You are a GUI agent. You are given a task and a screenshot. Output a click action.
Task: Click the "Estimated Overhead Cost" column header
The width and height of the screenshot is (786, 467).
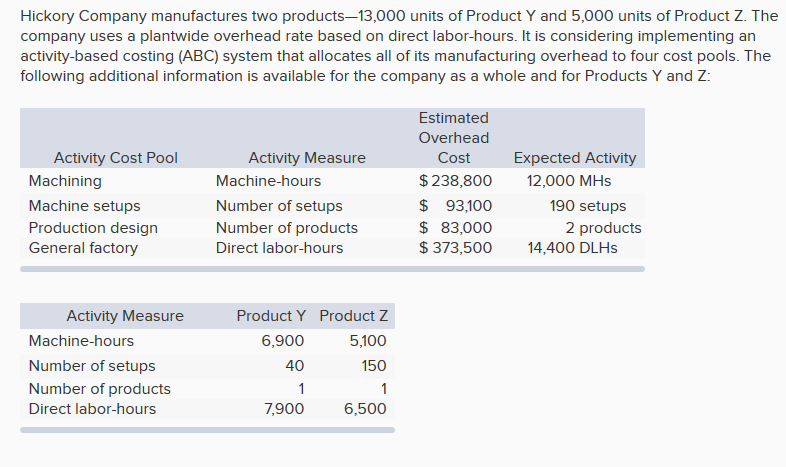point(453,138)
